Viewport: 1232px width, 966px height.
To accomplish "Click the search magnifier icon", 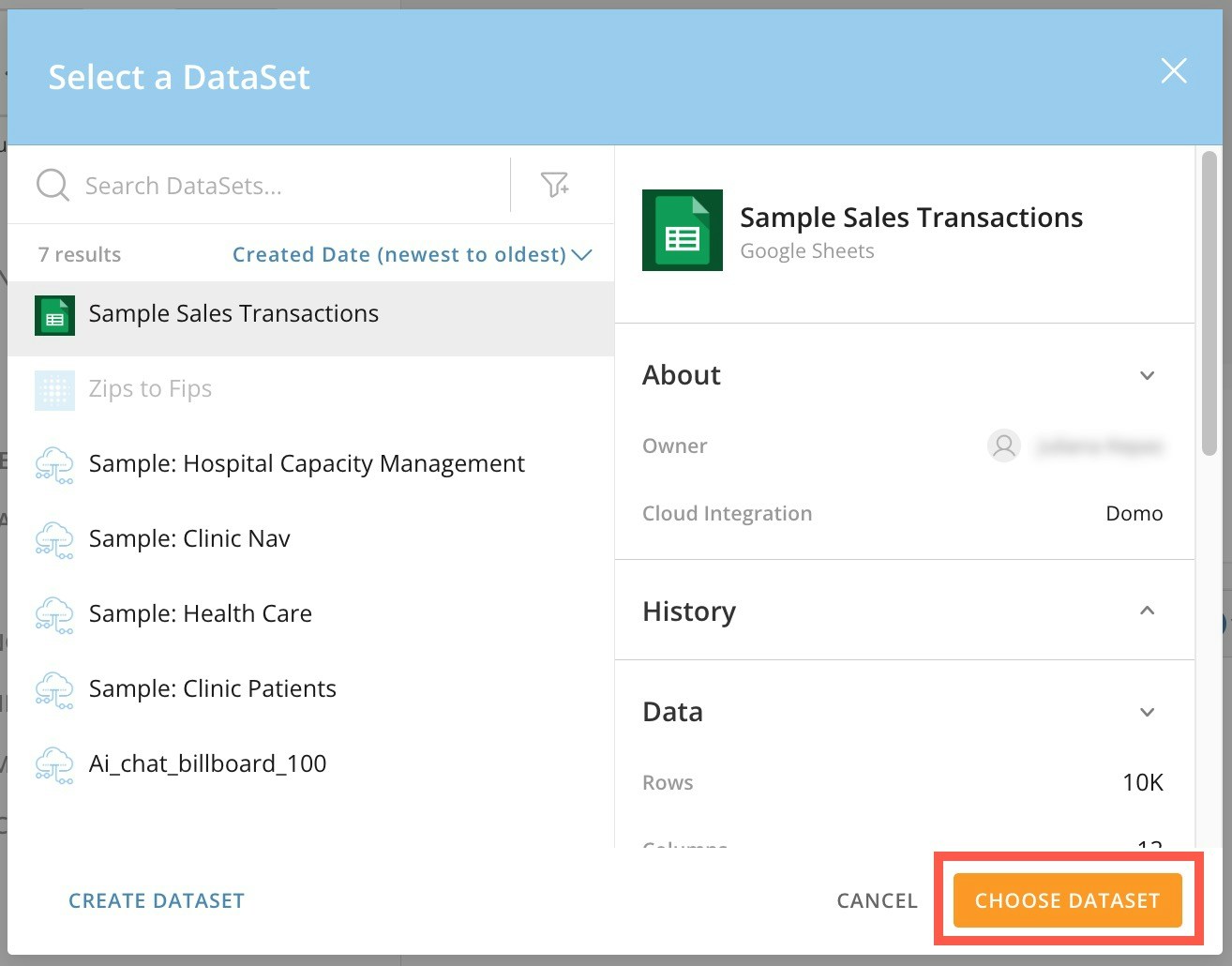I will point(53,185).
